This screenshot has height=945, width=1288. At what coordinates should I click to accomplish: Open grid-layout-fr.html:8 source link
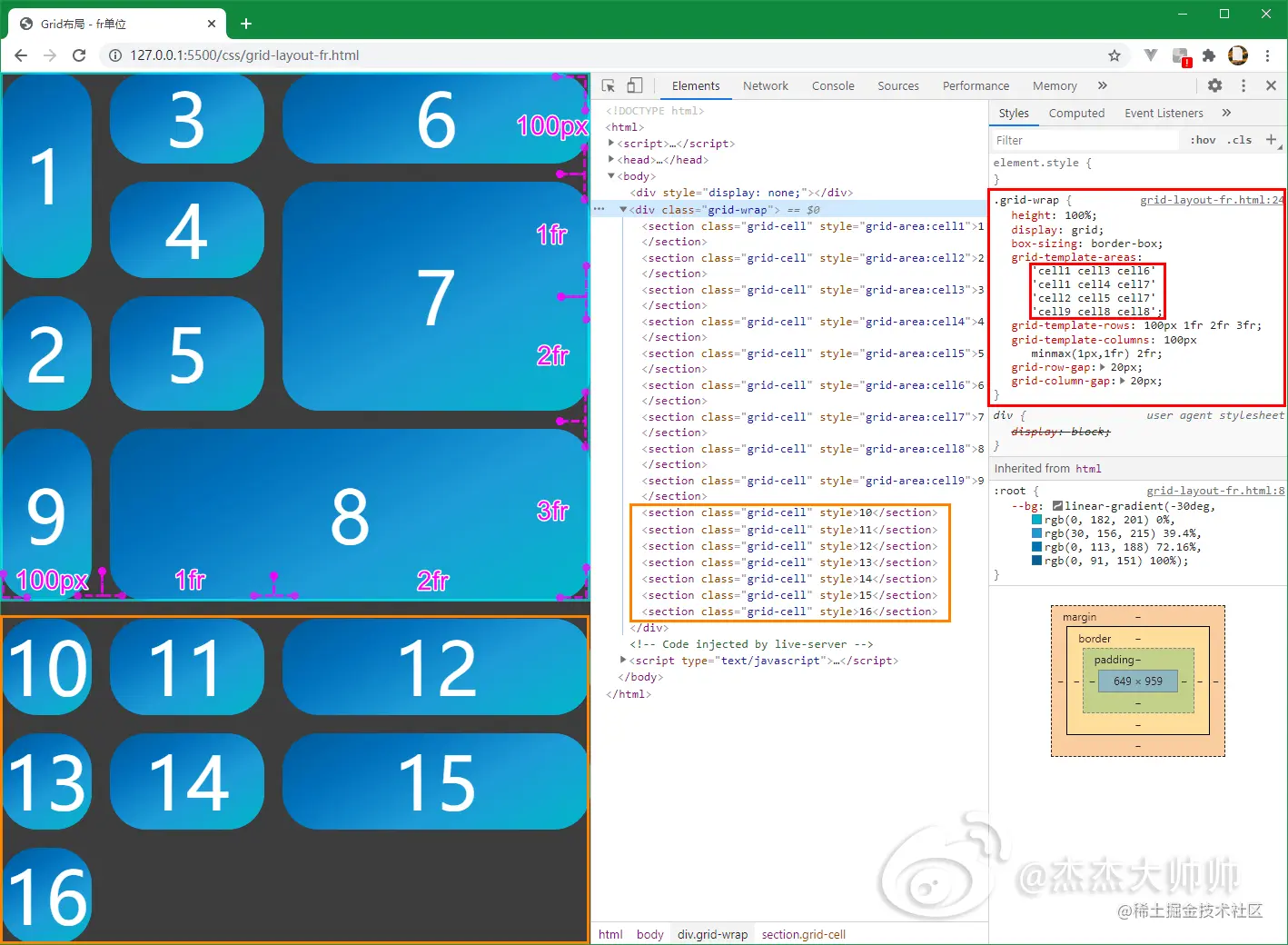[1215, 491]
